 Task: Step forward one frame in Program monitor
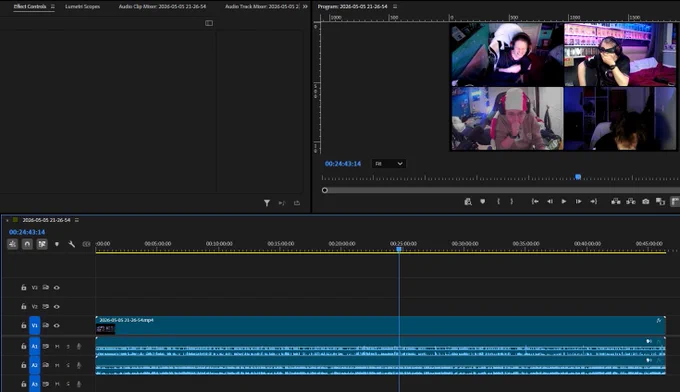click(x=579, y=201)
